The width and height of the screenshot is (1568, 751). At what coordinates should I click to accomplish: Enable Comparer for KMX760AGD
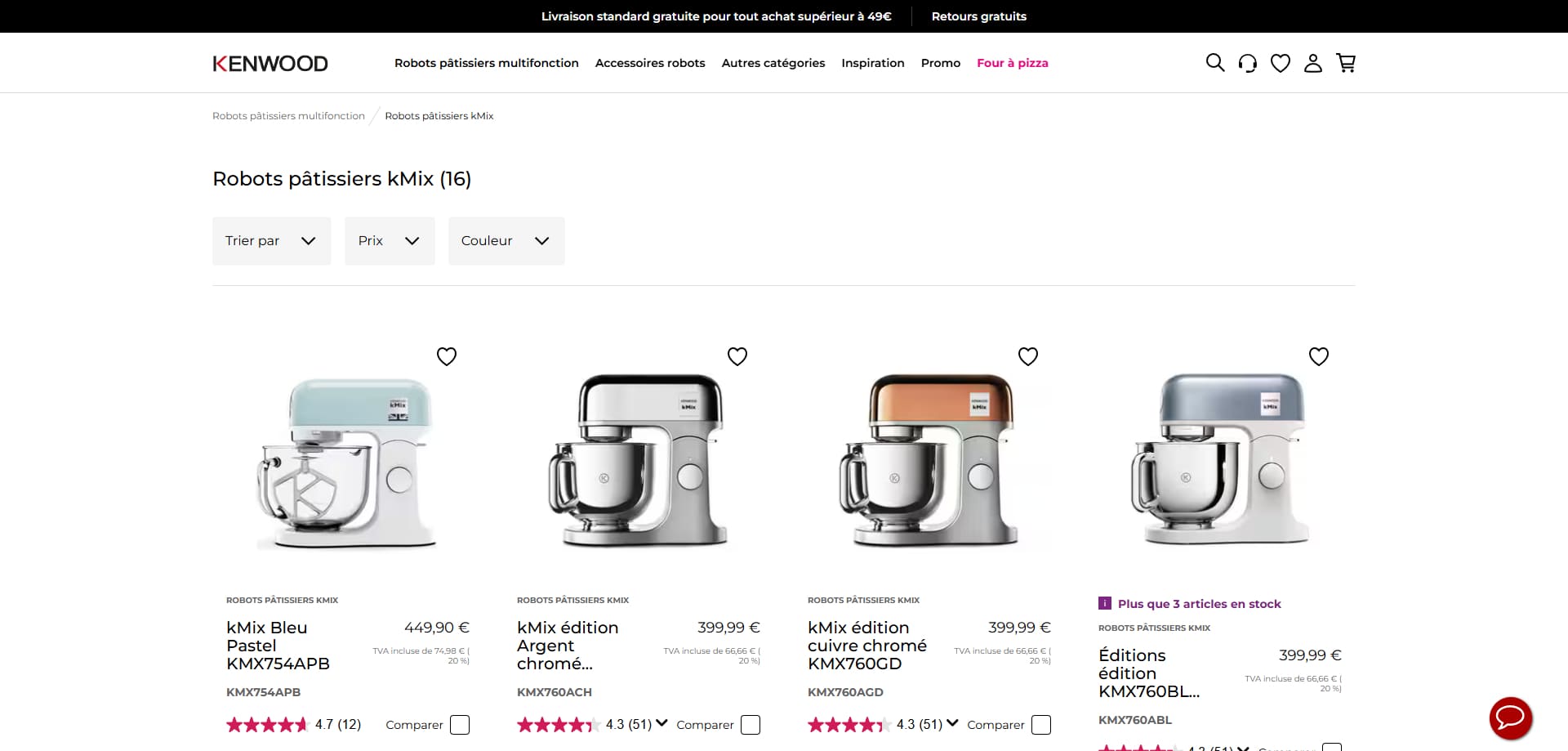tap(1041, 725)
